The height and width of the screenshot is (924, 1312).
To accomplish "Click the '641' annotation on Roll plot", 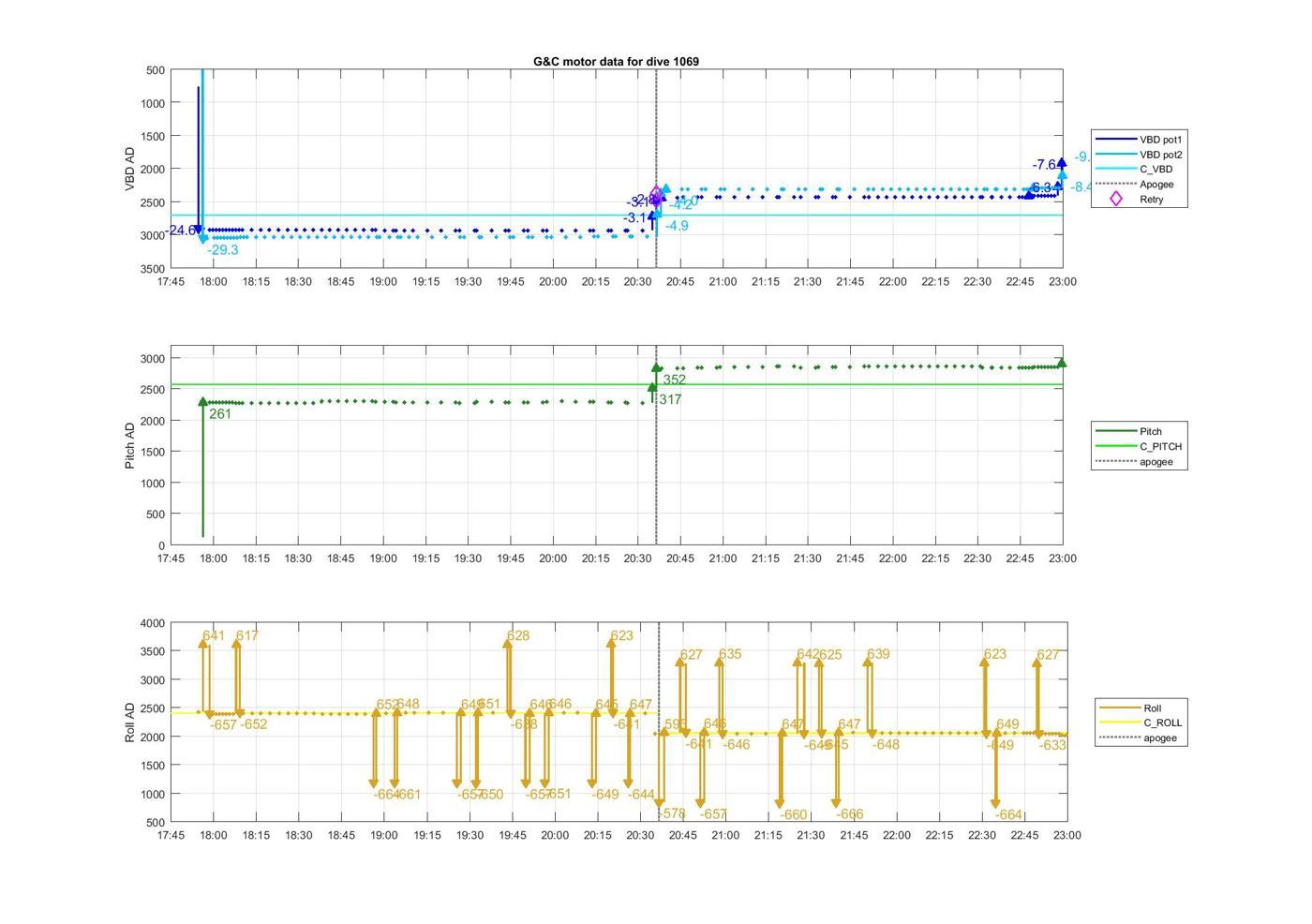I will 215,635.
